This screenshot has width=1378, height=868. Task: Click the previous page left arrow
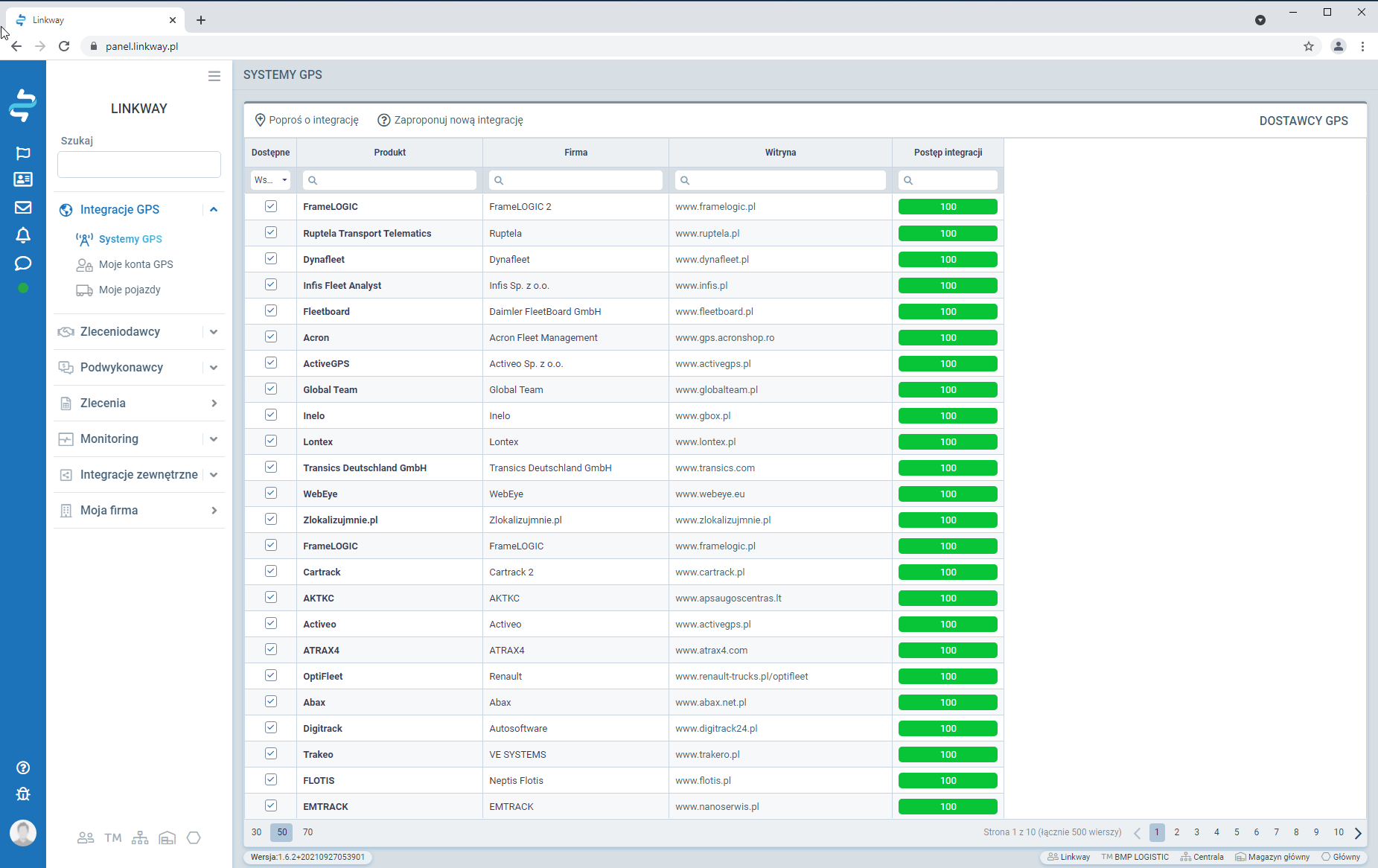tap(1138, 833)
